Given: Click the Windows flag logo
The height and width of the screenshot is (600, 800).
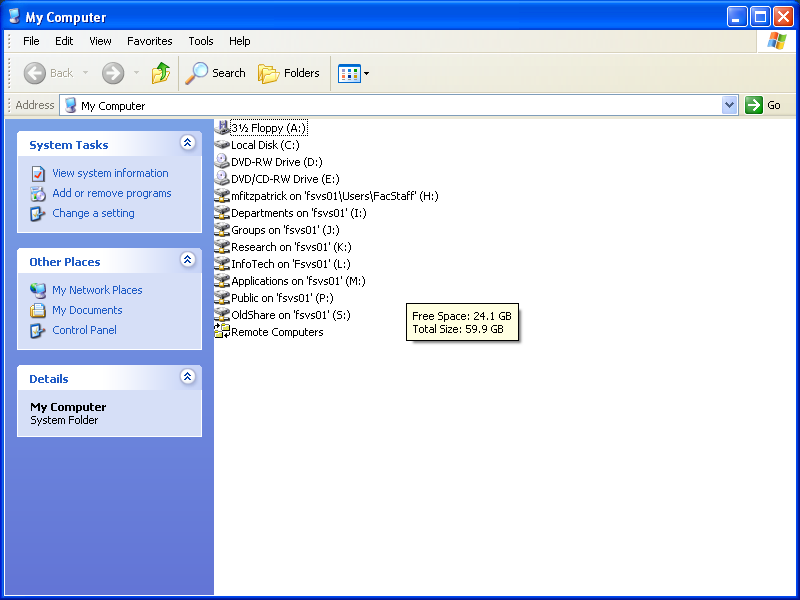Looking at the screenshot, I should [777, 41].
